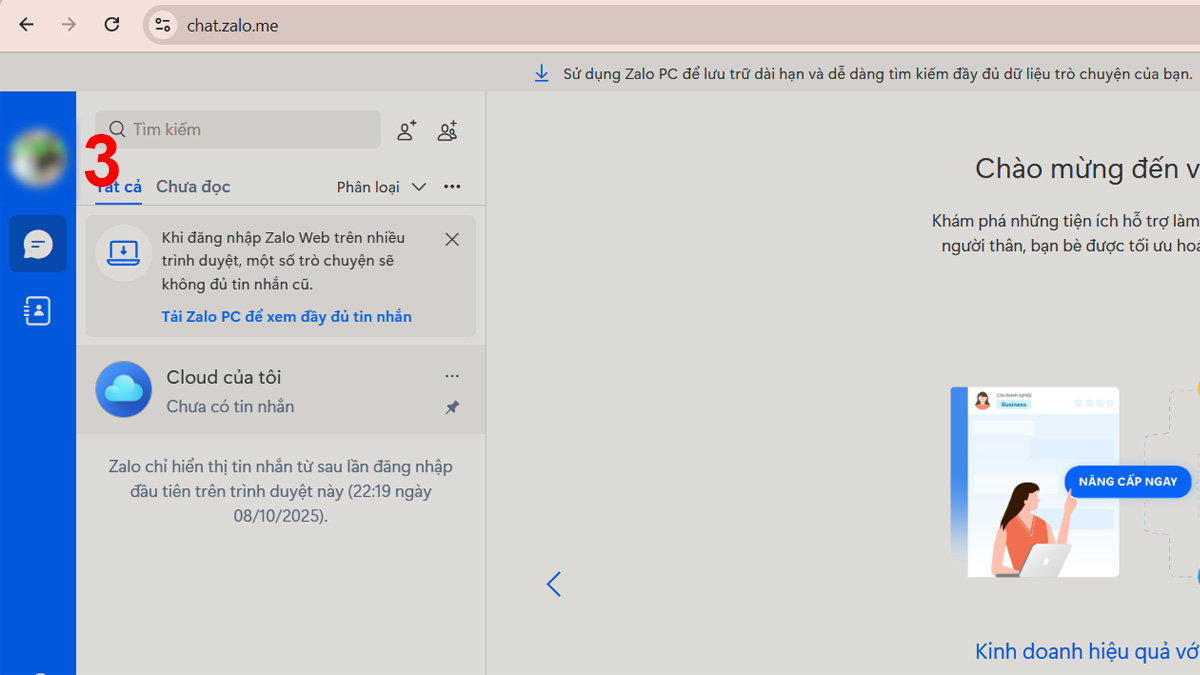Click the browser forward arrow
Viewport: 1200px width, 675px height.
coord(69,25)
